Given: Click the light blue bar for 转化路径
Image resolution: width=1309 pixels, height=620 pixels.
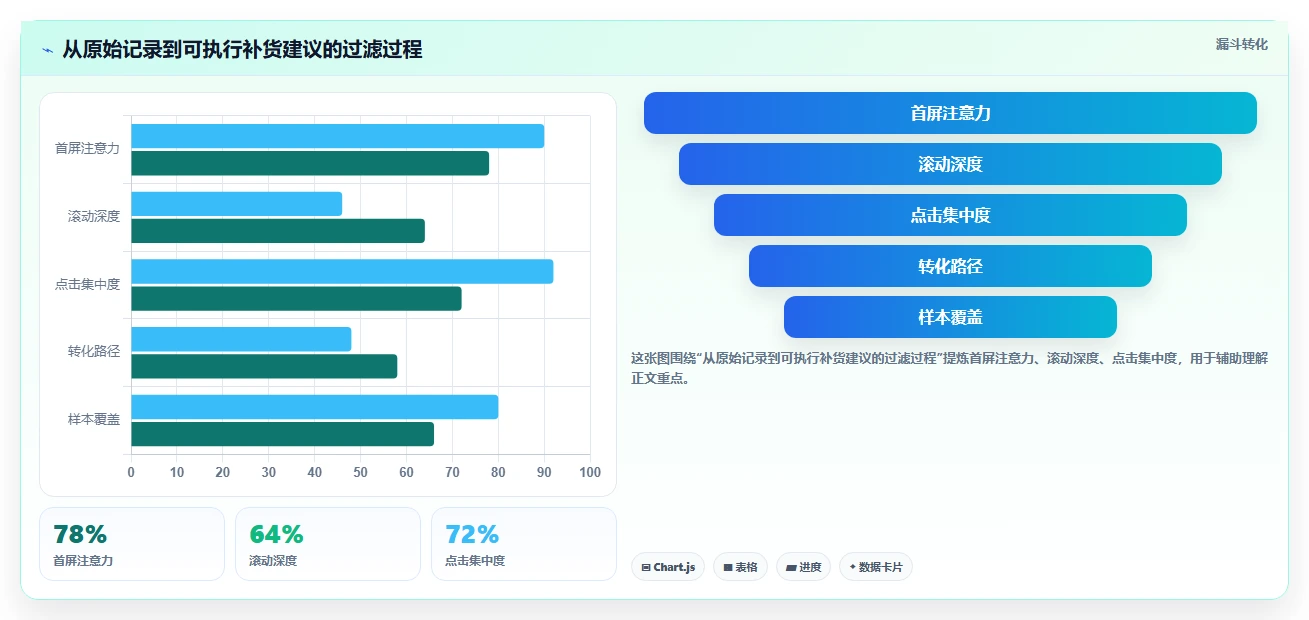Looking at the screenshot, I should 241,339.
